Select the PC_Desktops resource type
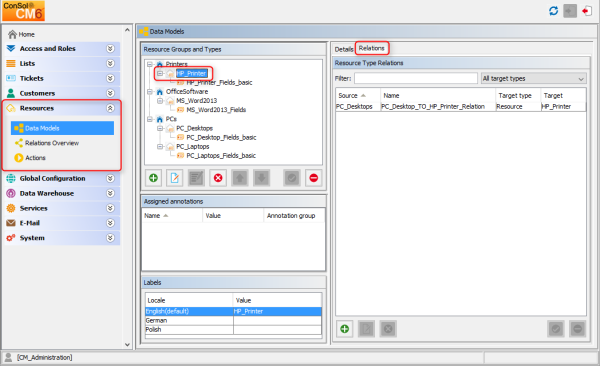Image resolution: width=600 pixels, height=366 pixels. coord(194,129)
